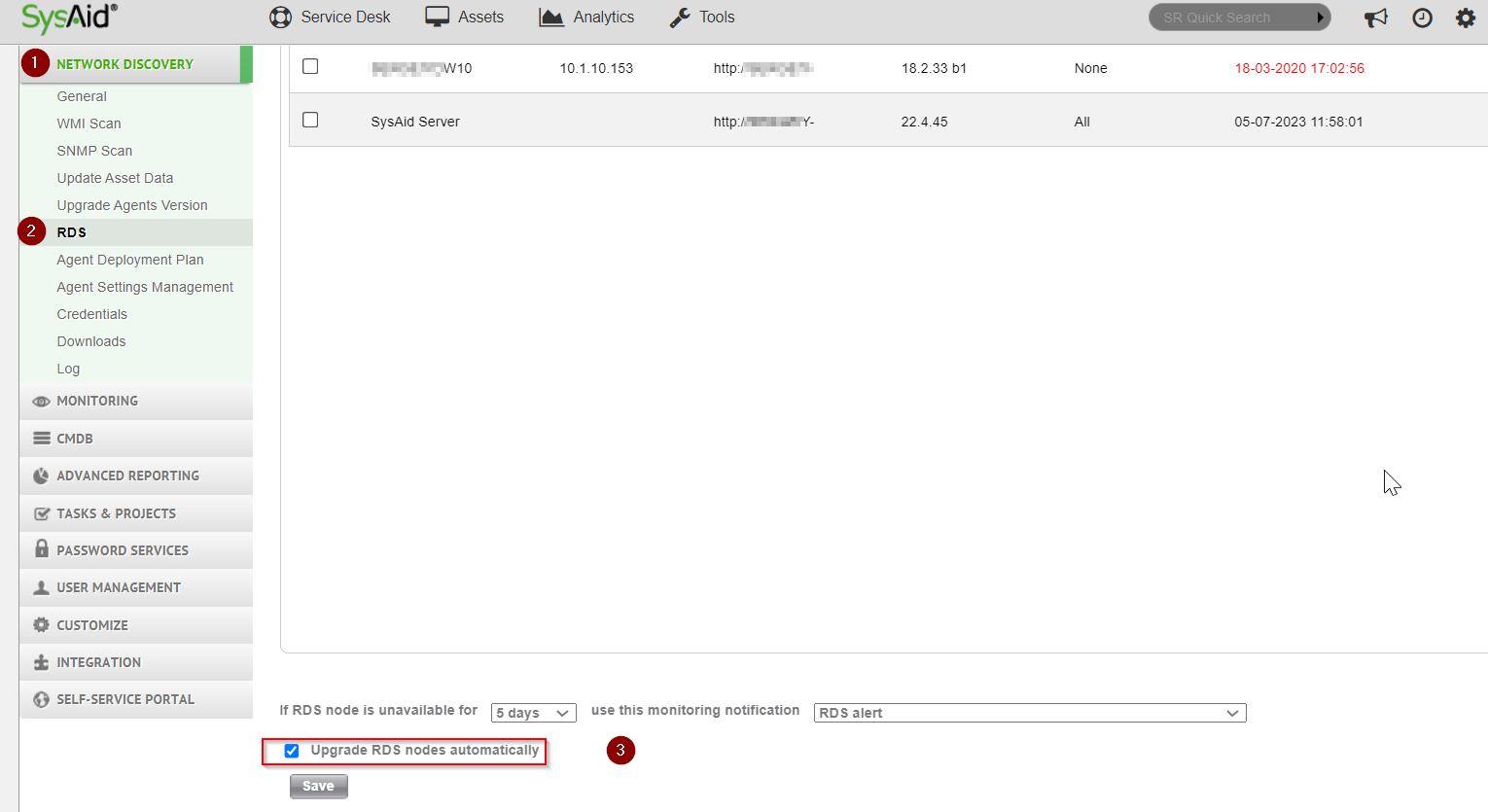Select the W10 RDS node checkbox
The height and width of the screenshot is (812, 1488).
click(310, 66)
